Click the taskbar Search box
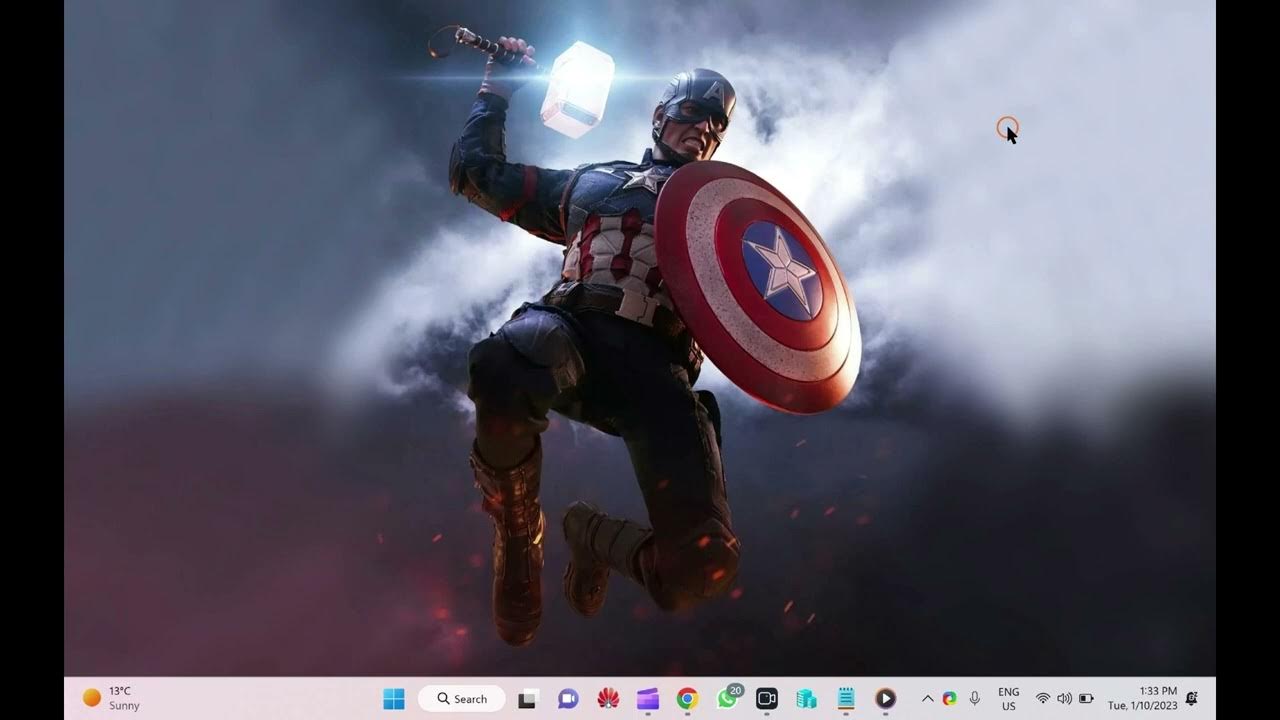The image size is (1280, 720). click(x=462, y=699)
